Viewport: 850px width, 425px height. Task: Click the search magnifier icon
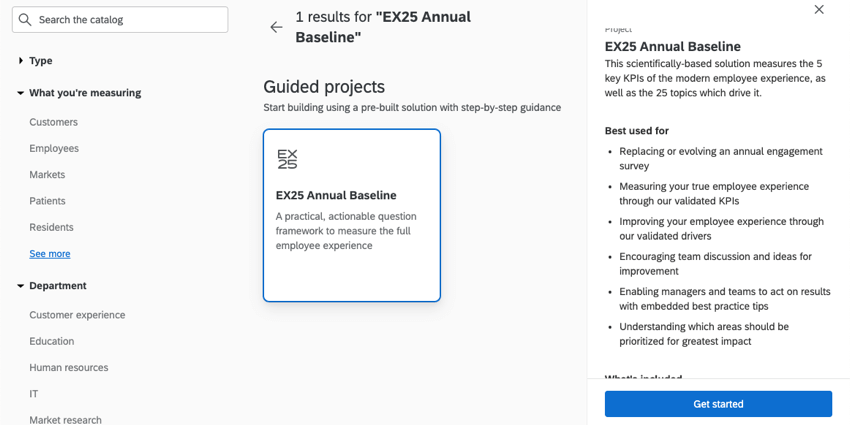(x=25, y=20)
